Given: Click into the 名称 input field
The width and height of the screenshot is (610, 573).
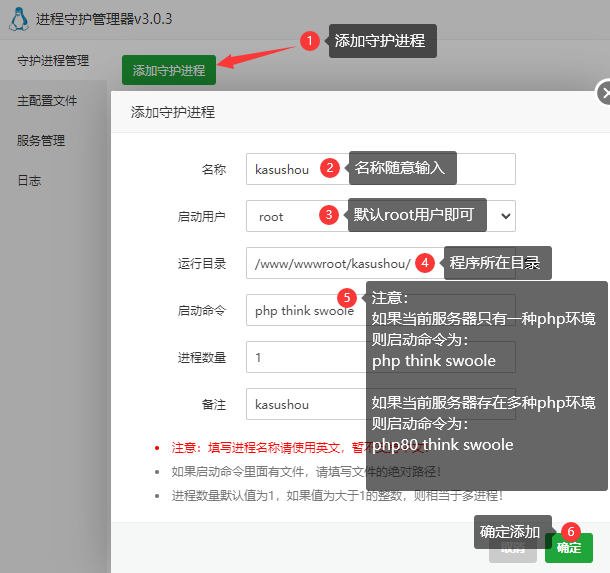Looking at the screenshot, I should tap(381, 169).
